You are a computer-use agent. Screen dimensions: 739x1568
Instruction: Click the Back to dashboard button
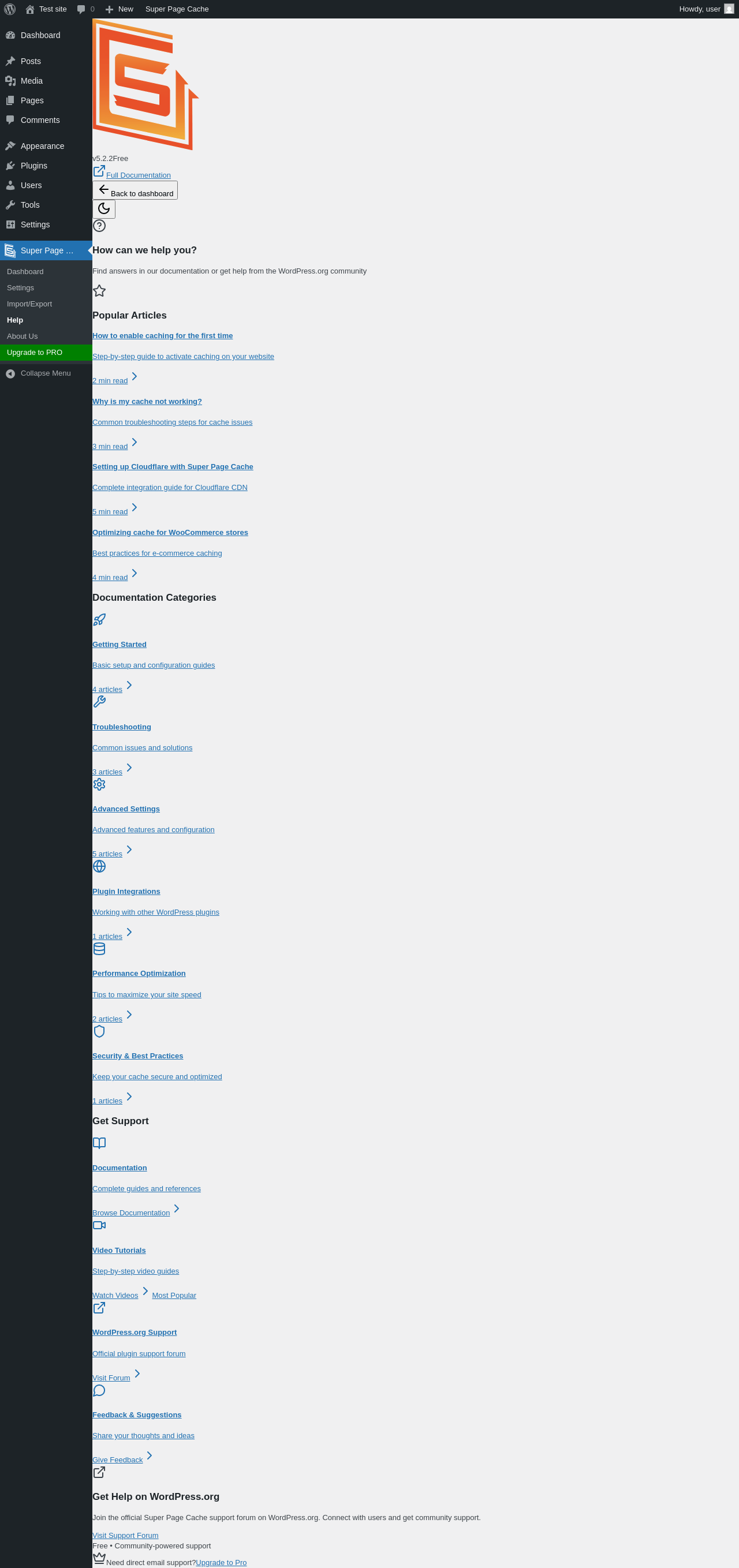click(x=135, y=190)
